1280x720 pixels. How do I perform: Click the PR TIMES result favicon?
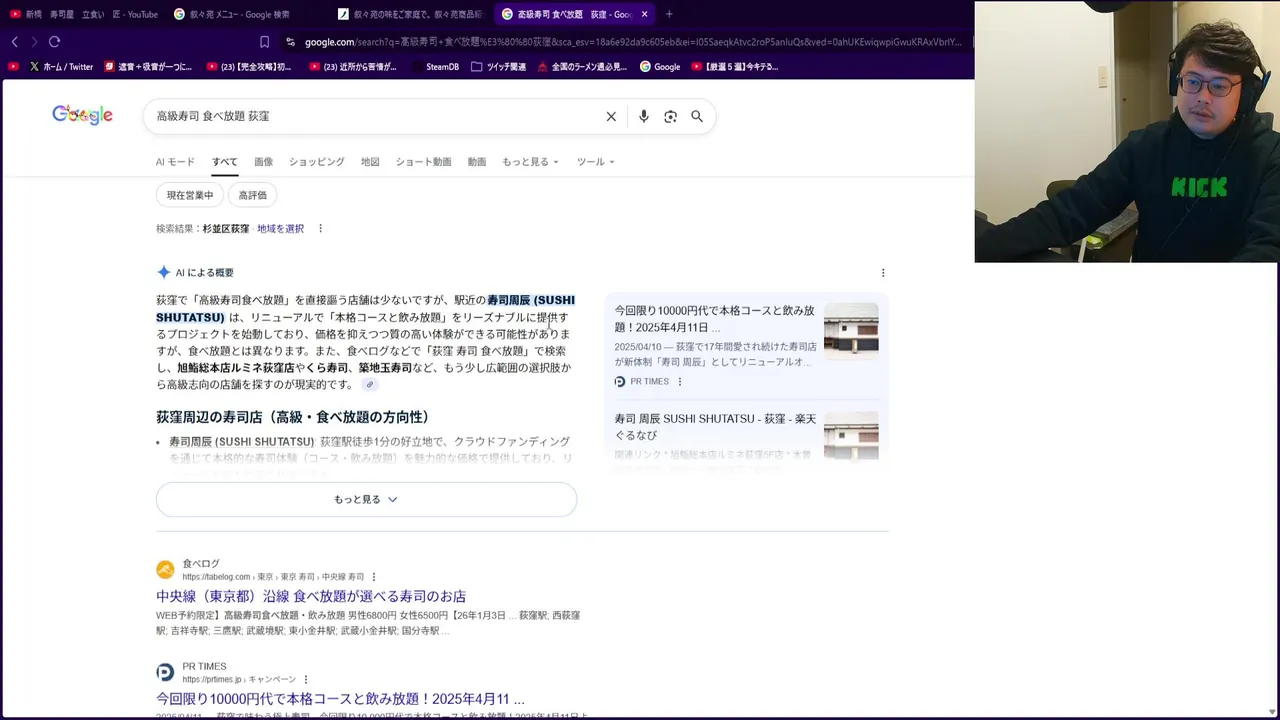tap(165, 673)
